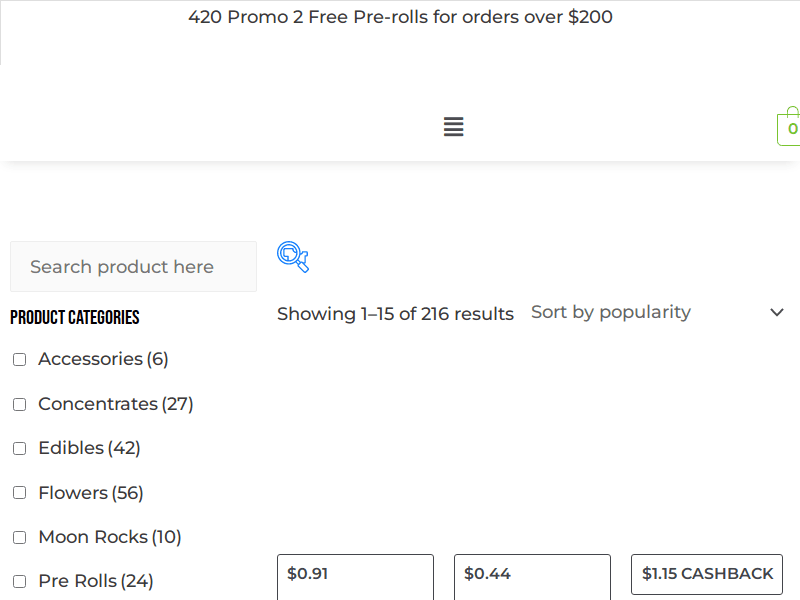
Task: Click the blue magnifier search icon
Action: 292,257
